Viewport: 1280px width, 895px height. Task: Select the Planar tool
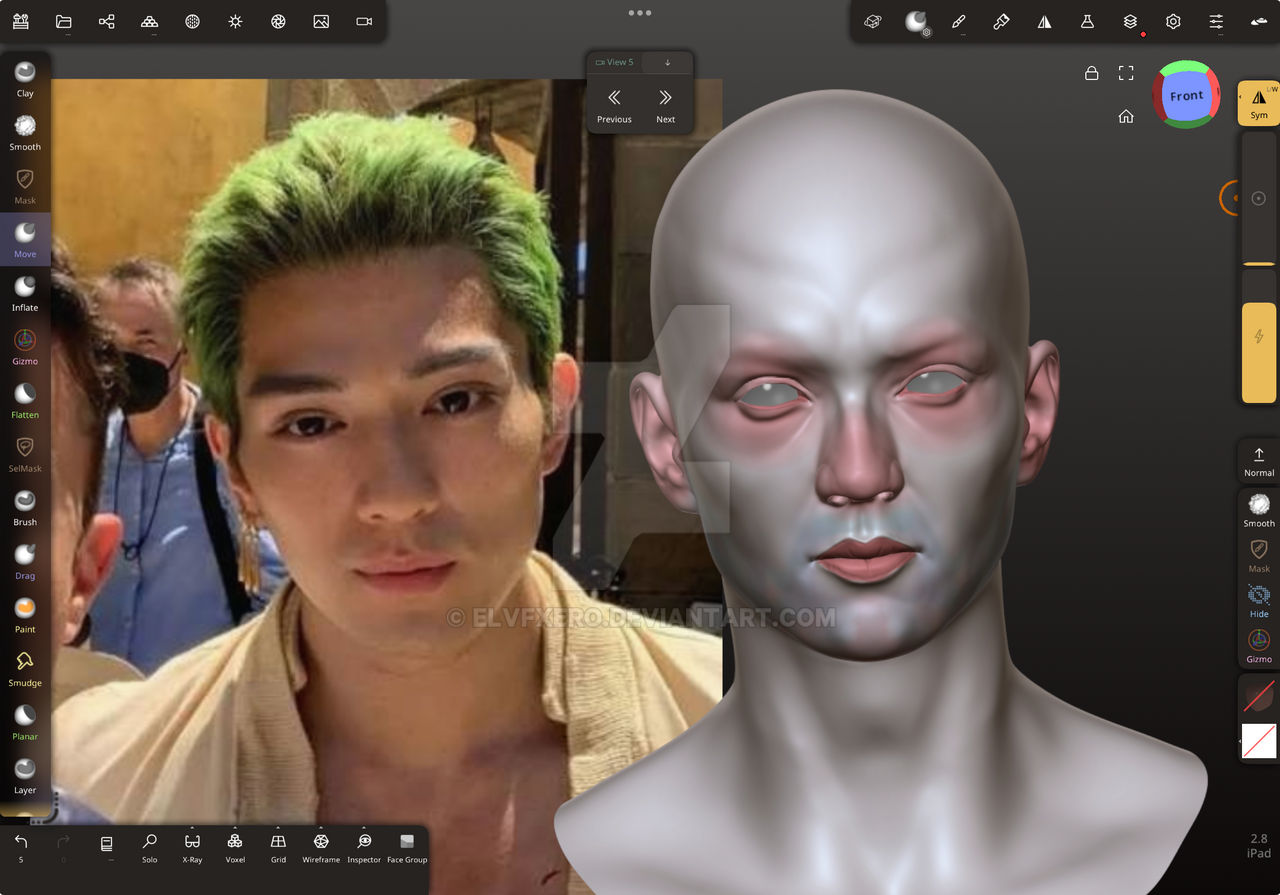[25, 722]
